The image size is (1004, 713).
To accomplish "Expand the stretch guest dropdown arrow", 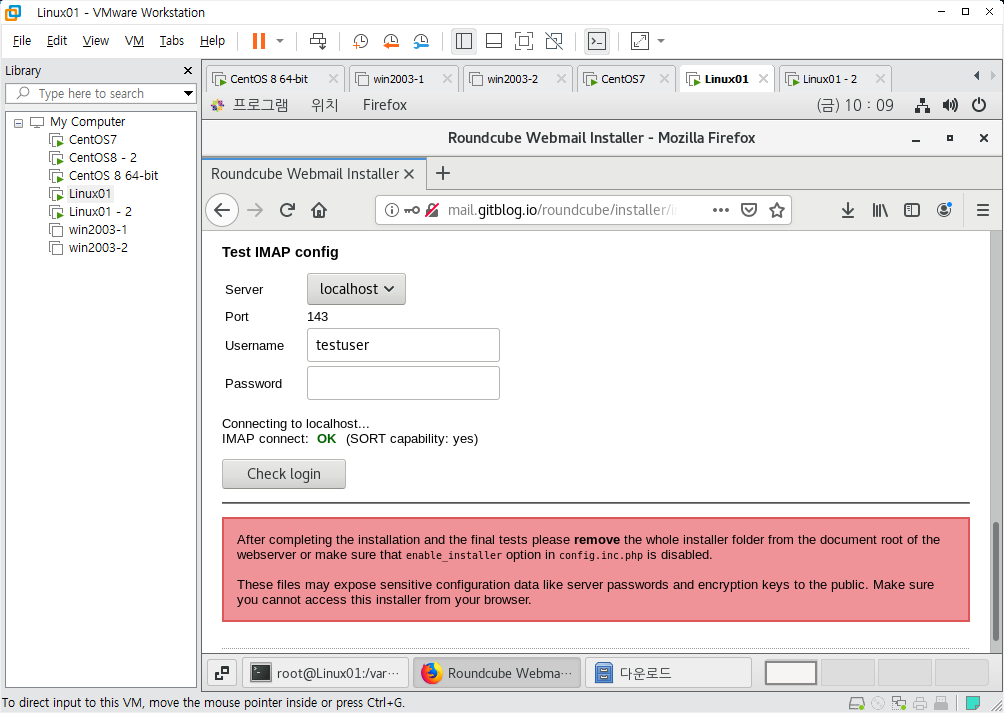I will click(661, 41).
